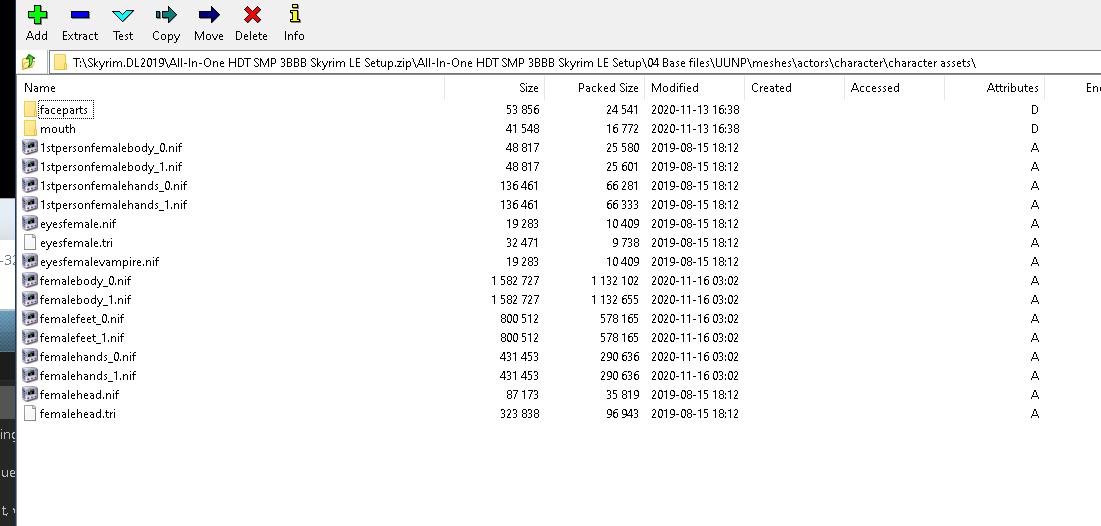The height and width of the screenshot is (526, 1101).
Task: Click the 1stpersonfemalehands_0.nif file name
Action: (114, 185)
